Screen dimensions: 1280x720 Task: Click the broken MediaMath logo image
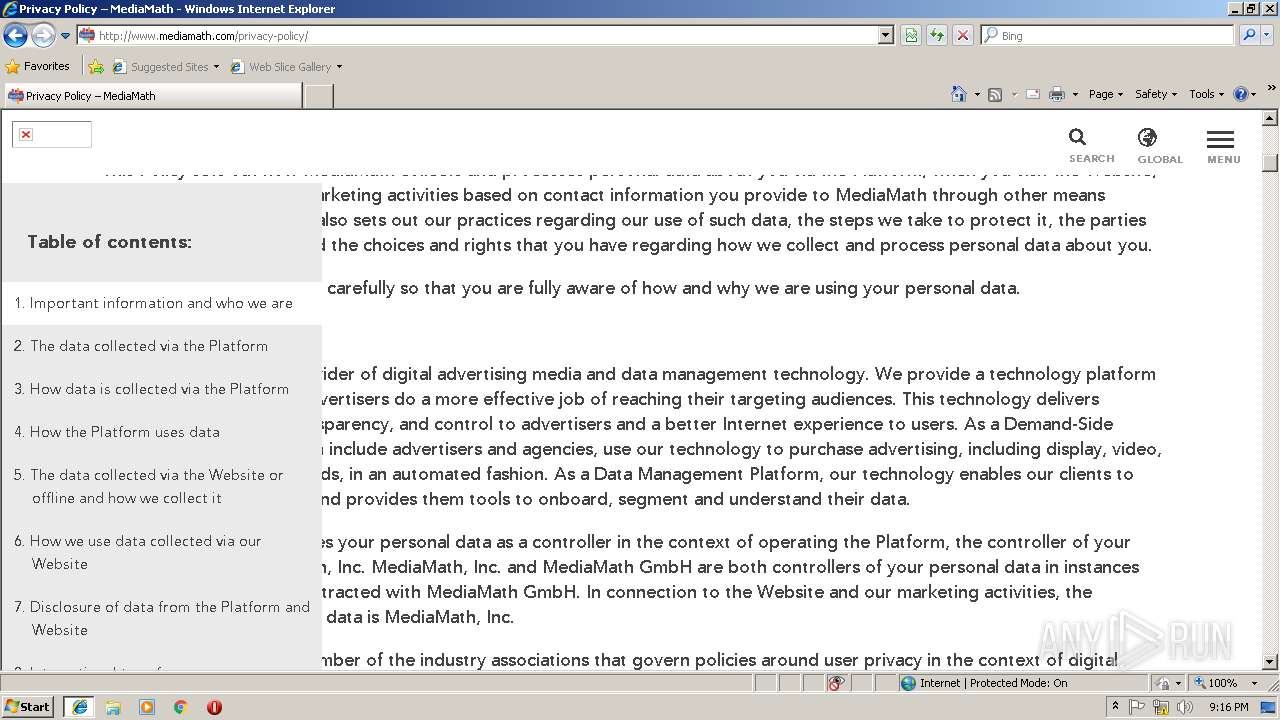(52, 134)
